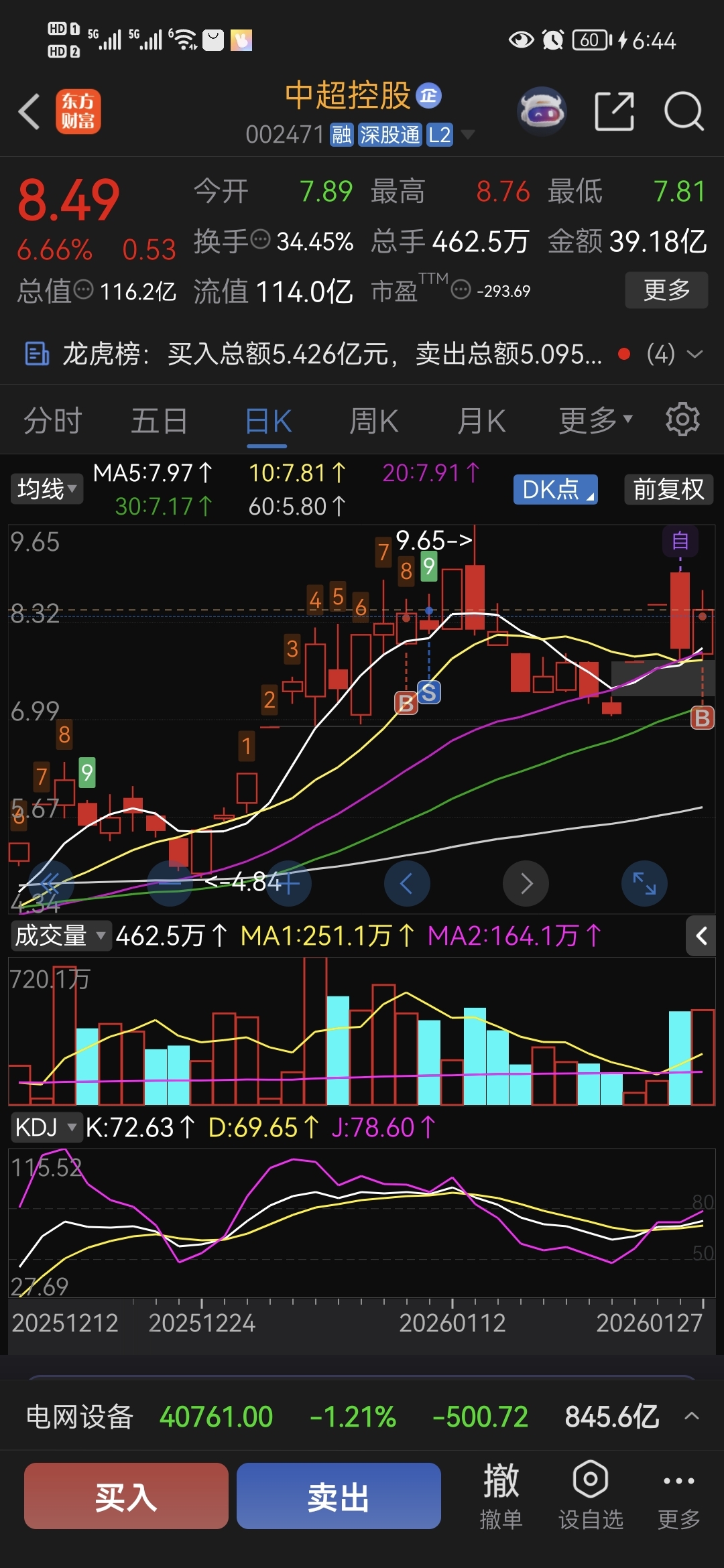Add to watchlist via 设自选
This screenshot has height=1568, width=724.
pyautogui.click(x=591, y=1496)
